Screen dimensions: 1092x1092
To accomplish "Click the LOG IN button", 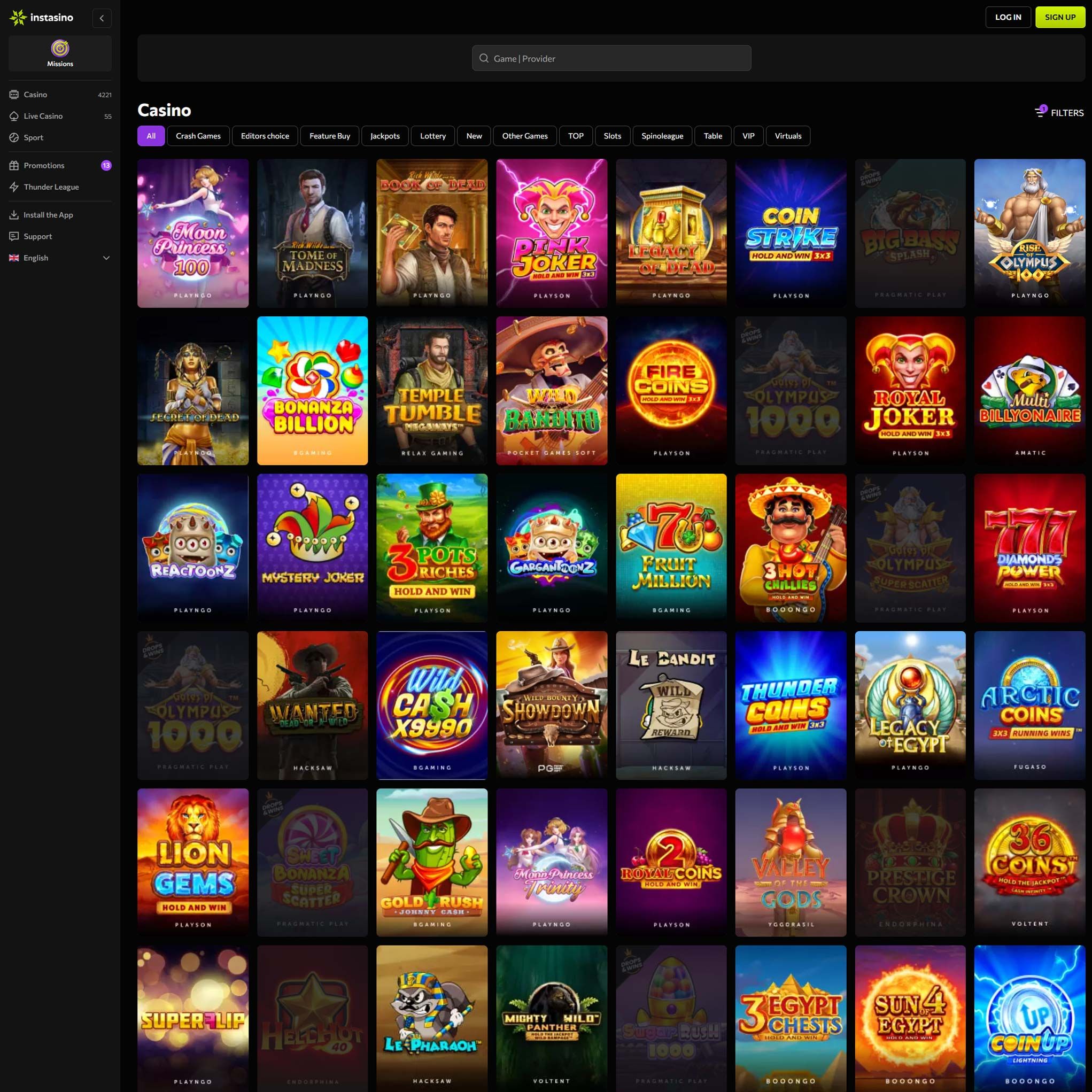I will [x=1008, y=17].
